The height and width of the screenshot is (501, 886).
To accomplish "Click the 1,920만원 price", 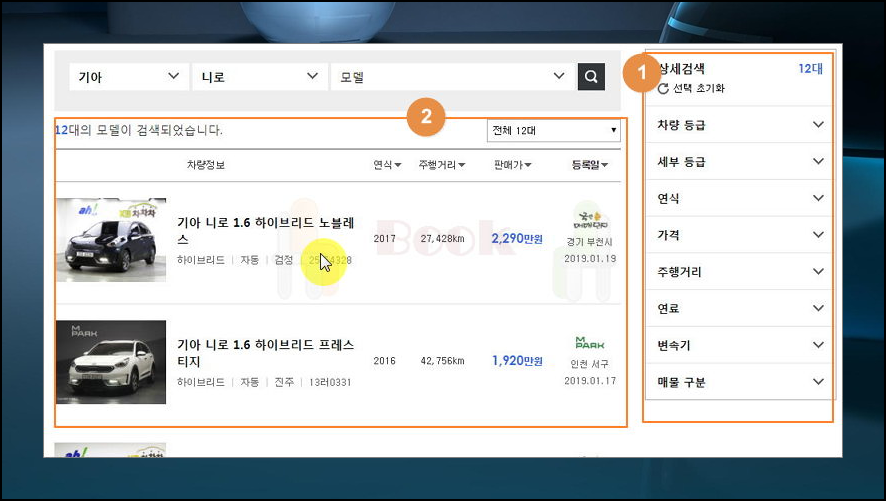I will 516,360.
